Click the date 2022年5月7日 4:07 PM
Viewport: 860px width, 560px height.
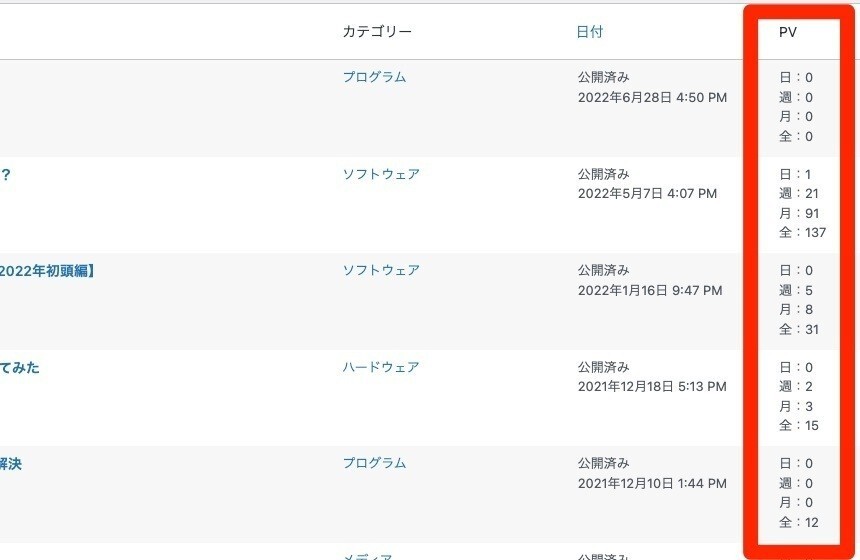[647, 194]
